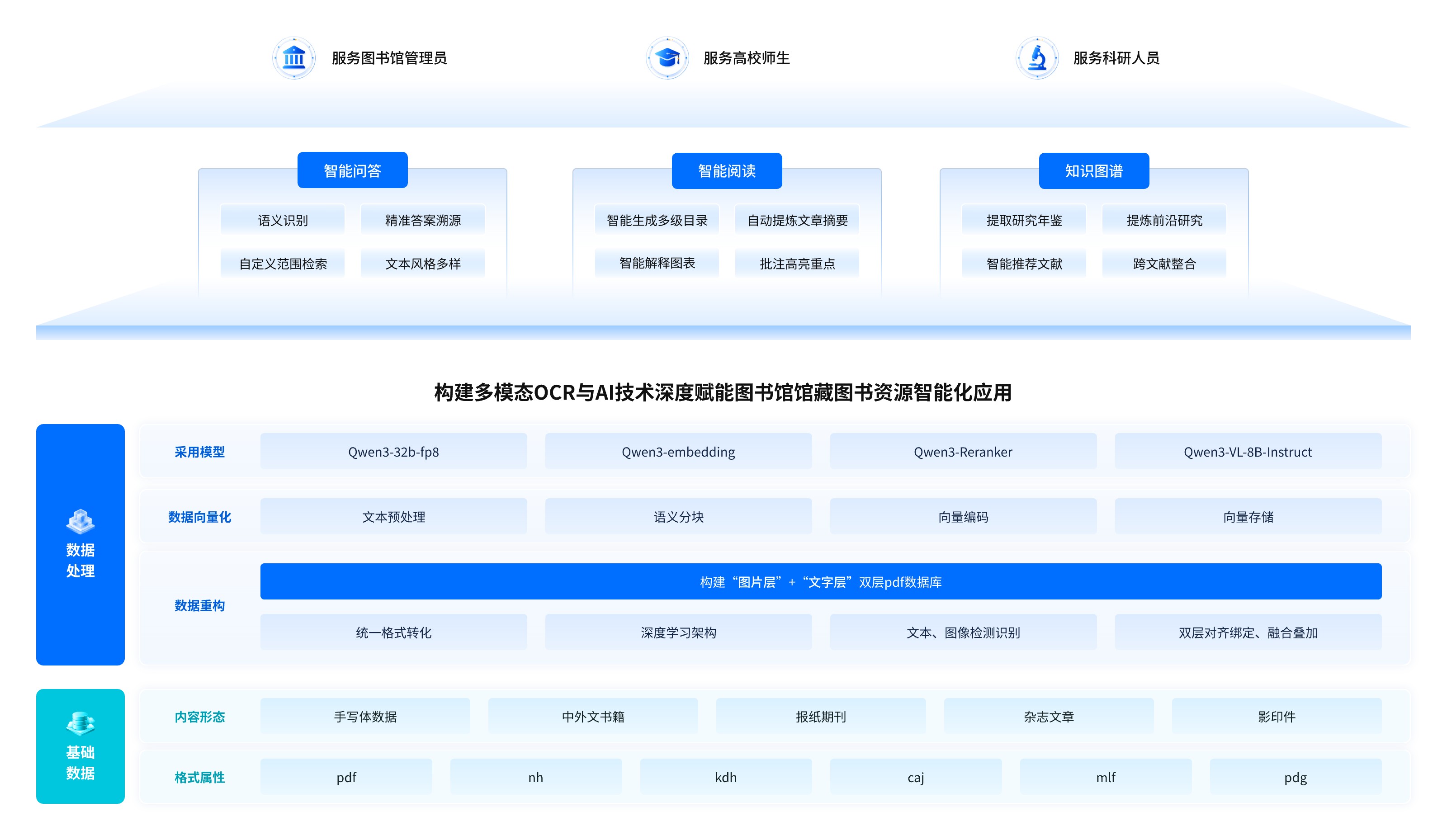Click the nh format cell
1447x840 pixels.
(536, 777)
